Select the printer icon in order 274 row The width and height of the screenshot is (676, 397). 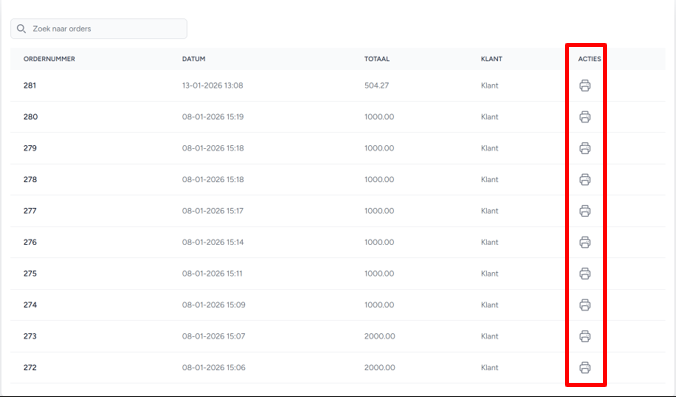tap(585, 305)
